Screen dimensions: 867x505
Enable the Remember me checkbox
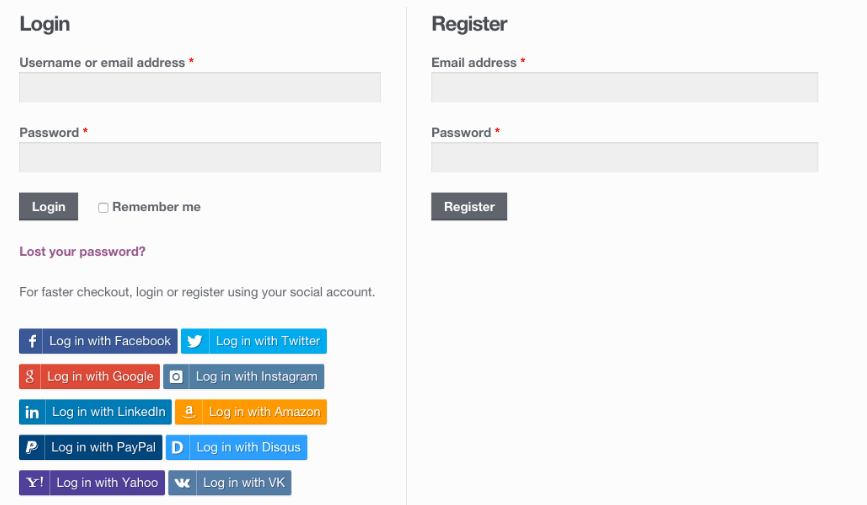[103, 207]
